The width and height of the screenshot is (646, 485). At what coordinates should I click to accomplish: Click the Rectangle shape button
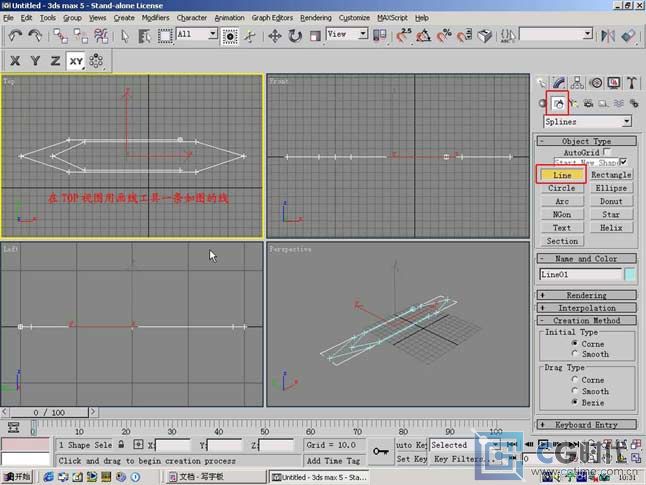[x=611, y=175]
